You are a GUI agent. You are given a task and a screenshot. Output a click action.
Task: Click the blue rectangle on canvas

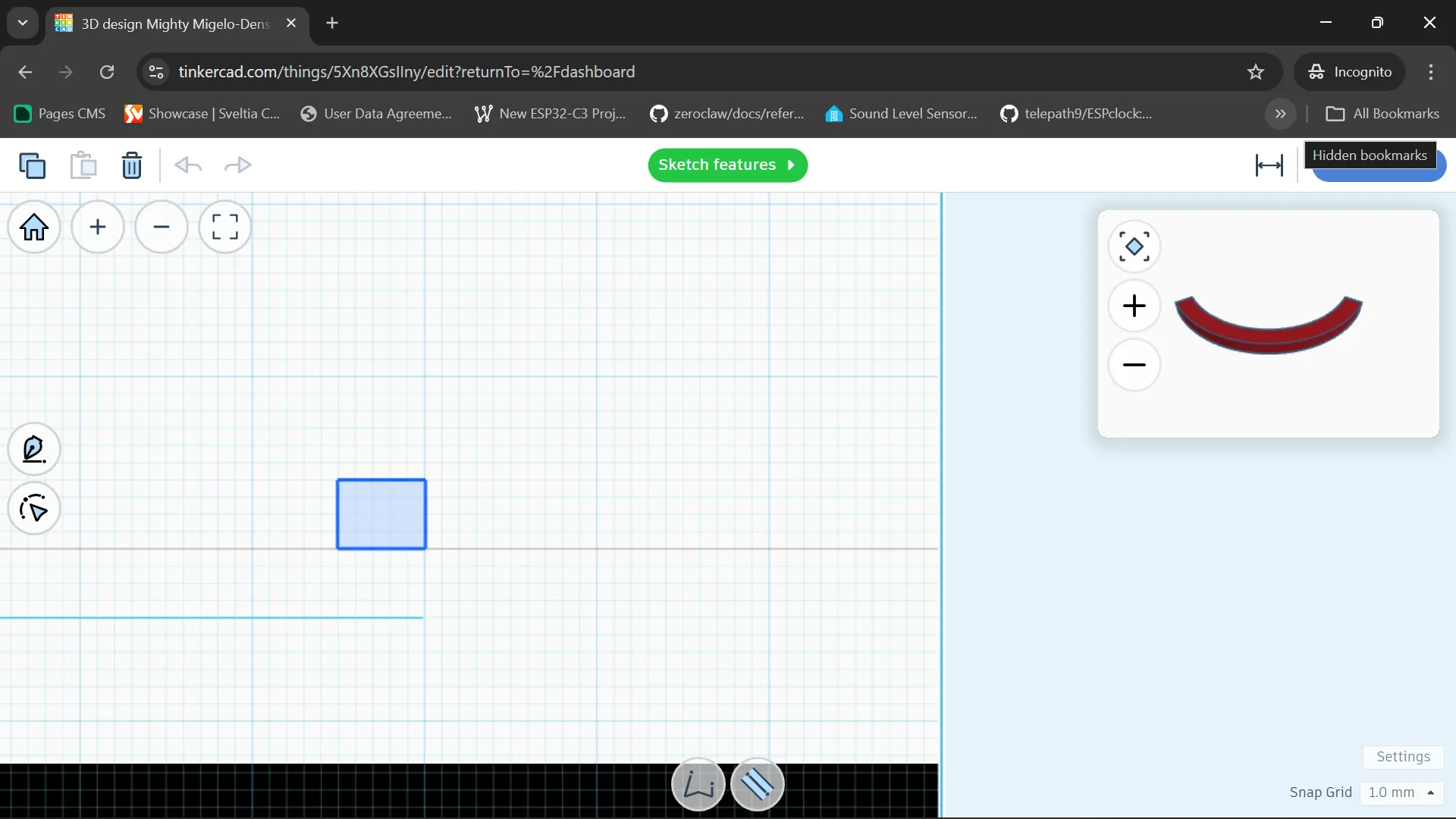pyautogui.click(x=381, y=514)
